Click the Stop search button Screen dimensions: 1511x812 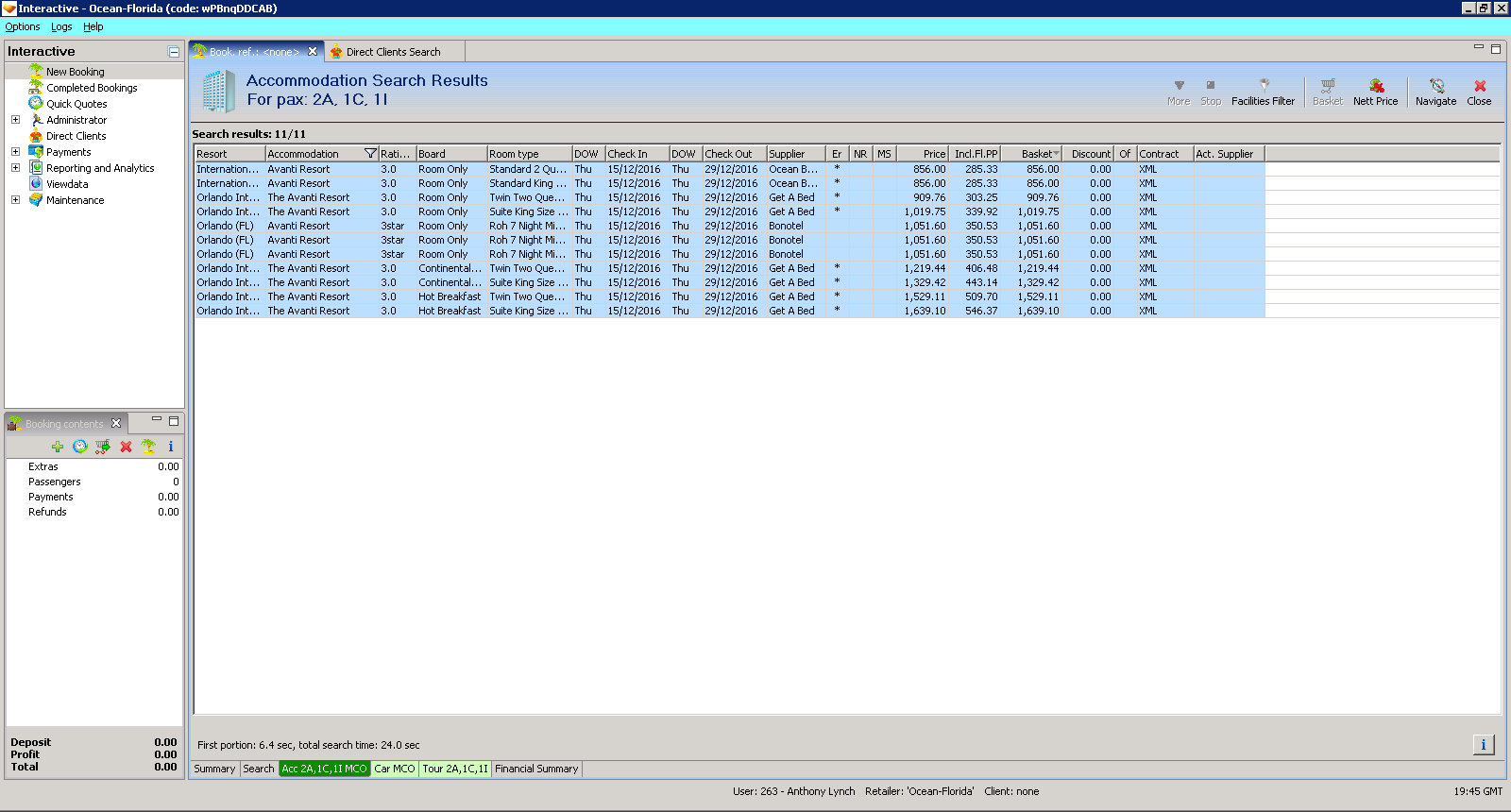(x=1211, y=92)
